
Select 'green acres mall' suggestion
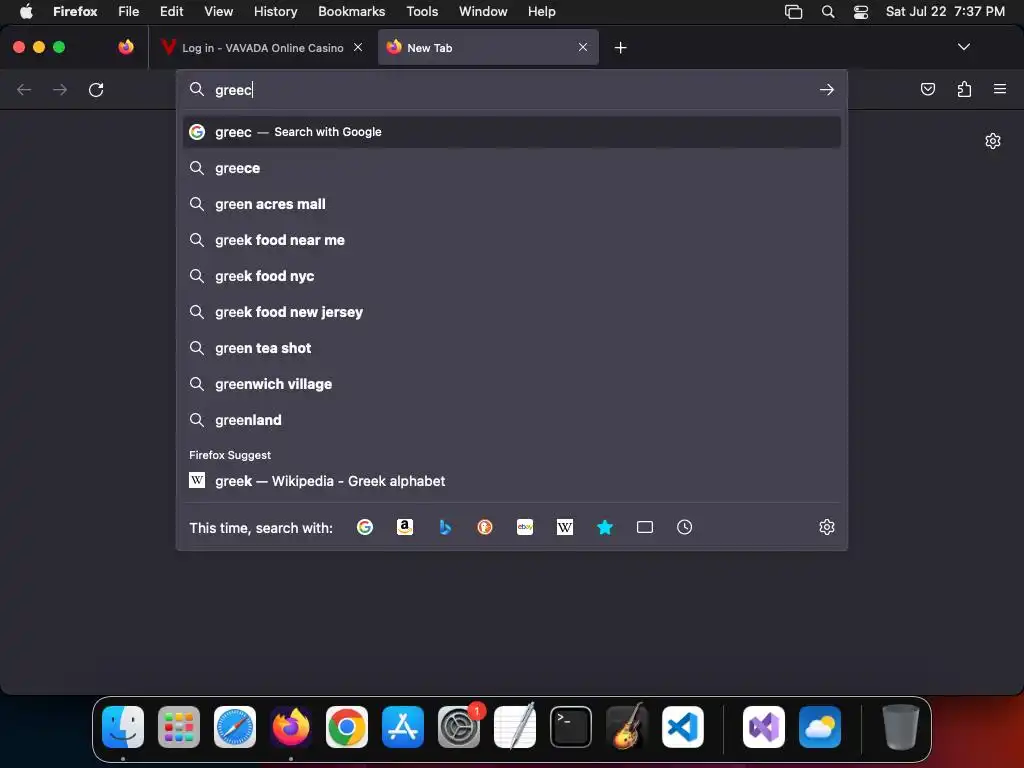[x=511, y=204]
